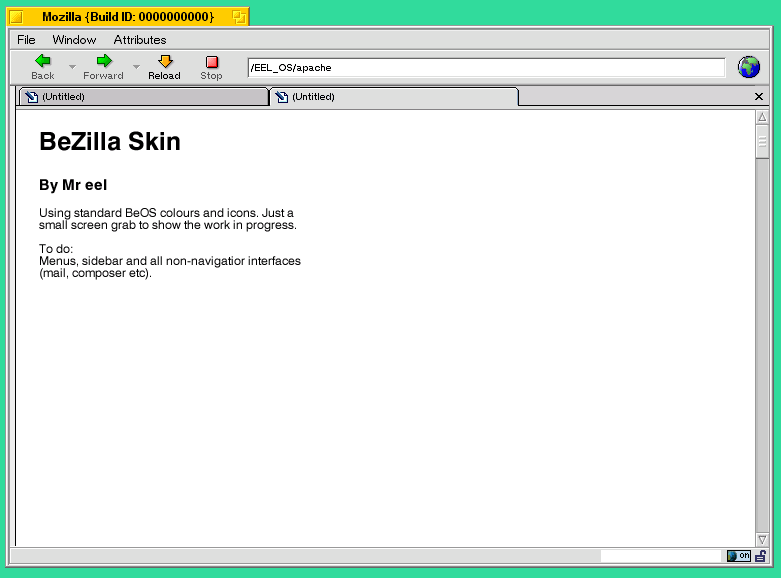This screenshot has width=781, height=578.
Task: Click the vertical scrollbar down arrow
Action: pos(762,540)
